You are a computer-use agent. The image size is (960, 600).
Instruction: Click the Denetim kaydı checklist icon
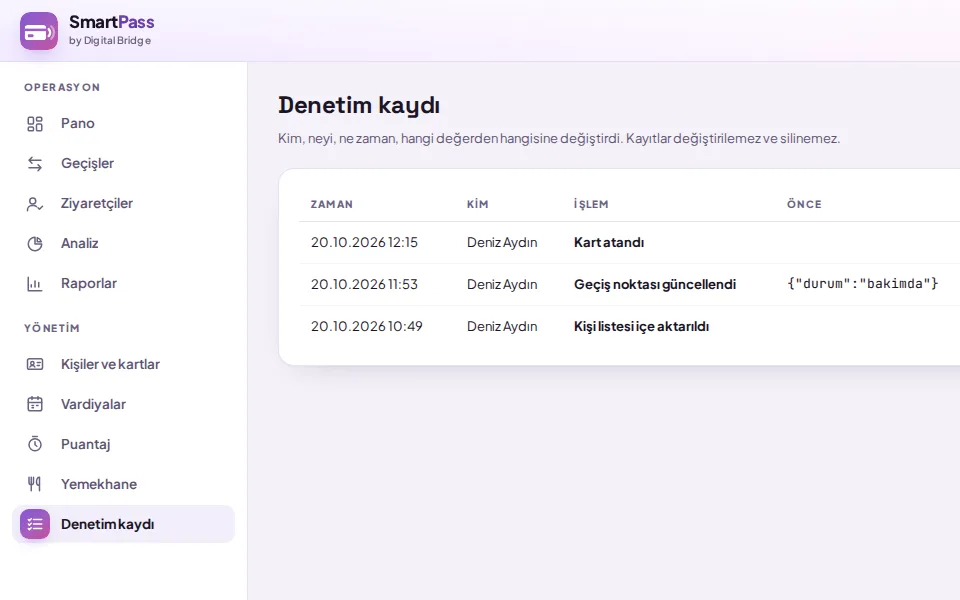[35, 524]
